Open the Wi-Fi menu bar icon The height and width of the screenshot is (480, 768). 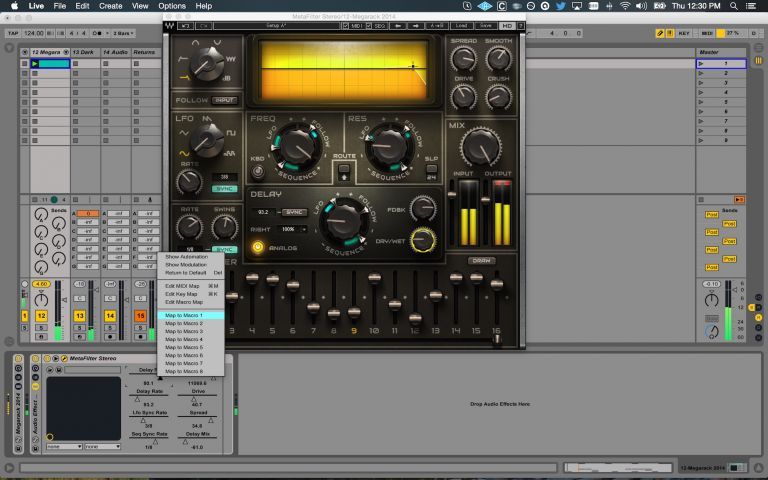[x=624, y=6]
